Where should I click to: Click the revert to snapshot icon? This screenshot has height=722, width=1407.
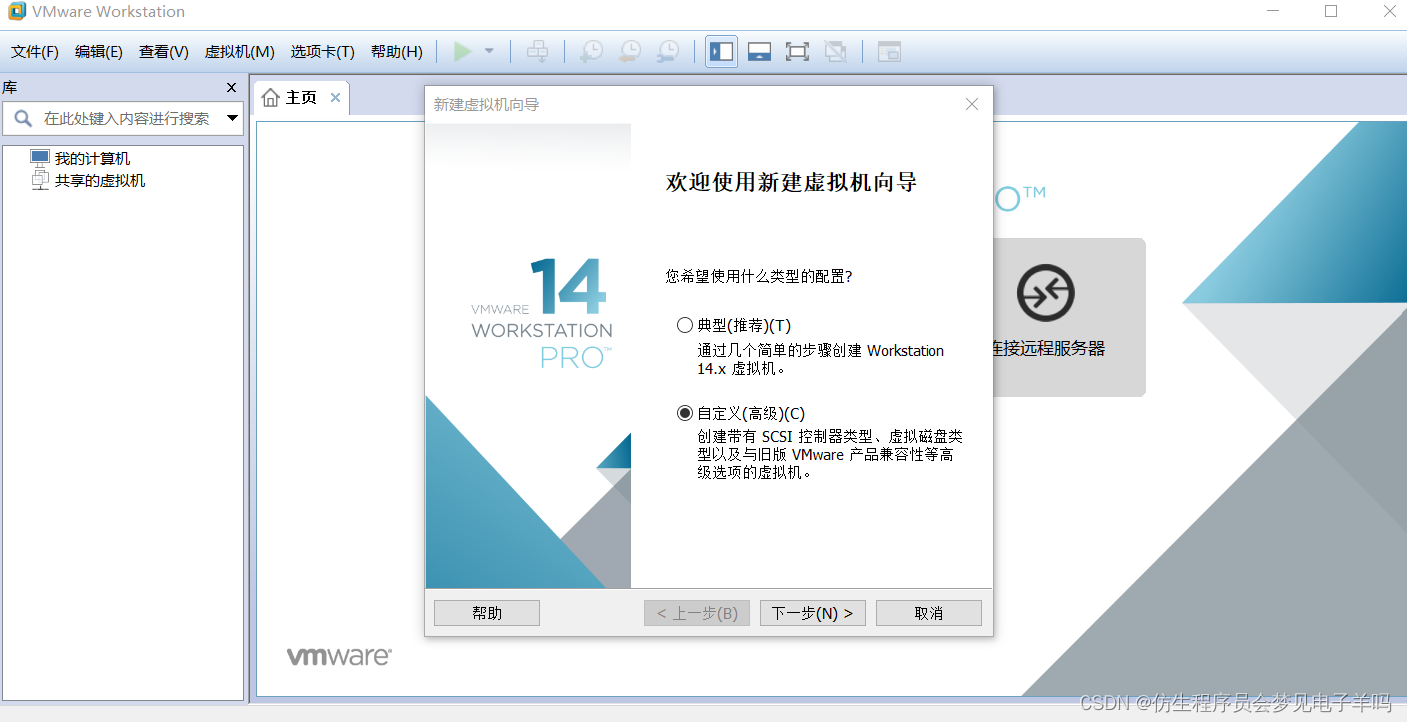[x=630, y=51]
